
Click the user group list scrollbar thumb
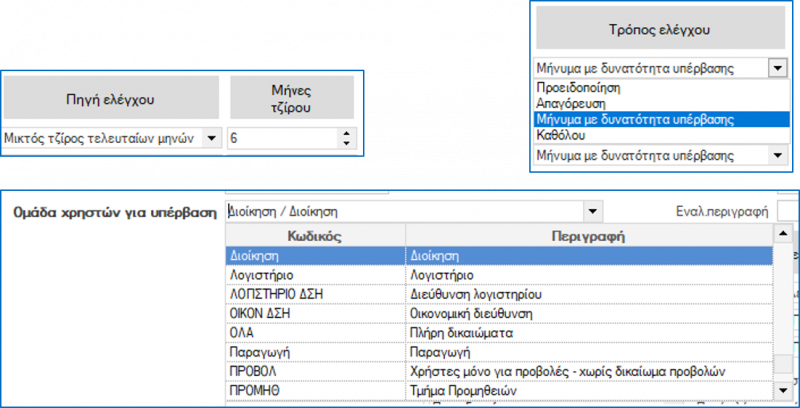pos(783,365)
